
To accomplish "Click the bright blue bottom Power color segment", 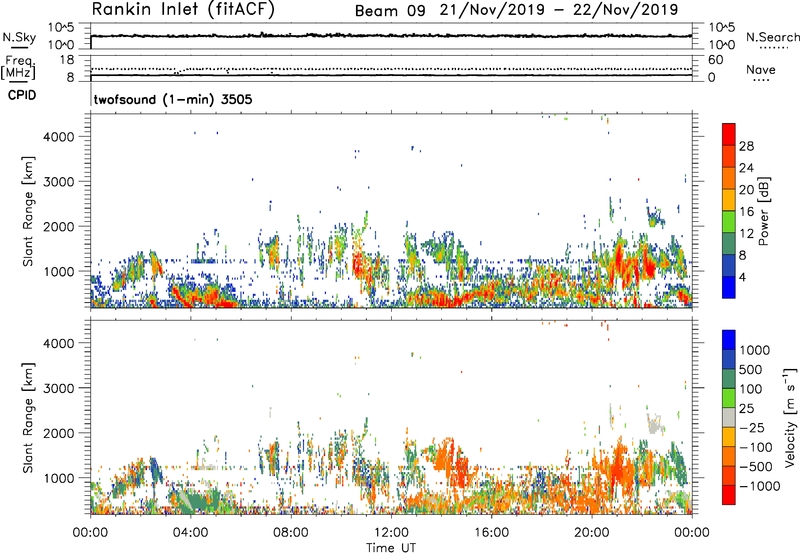I will point(729,287).
